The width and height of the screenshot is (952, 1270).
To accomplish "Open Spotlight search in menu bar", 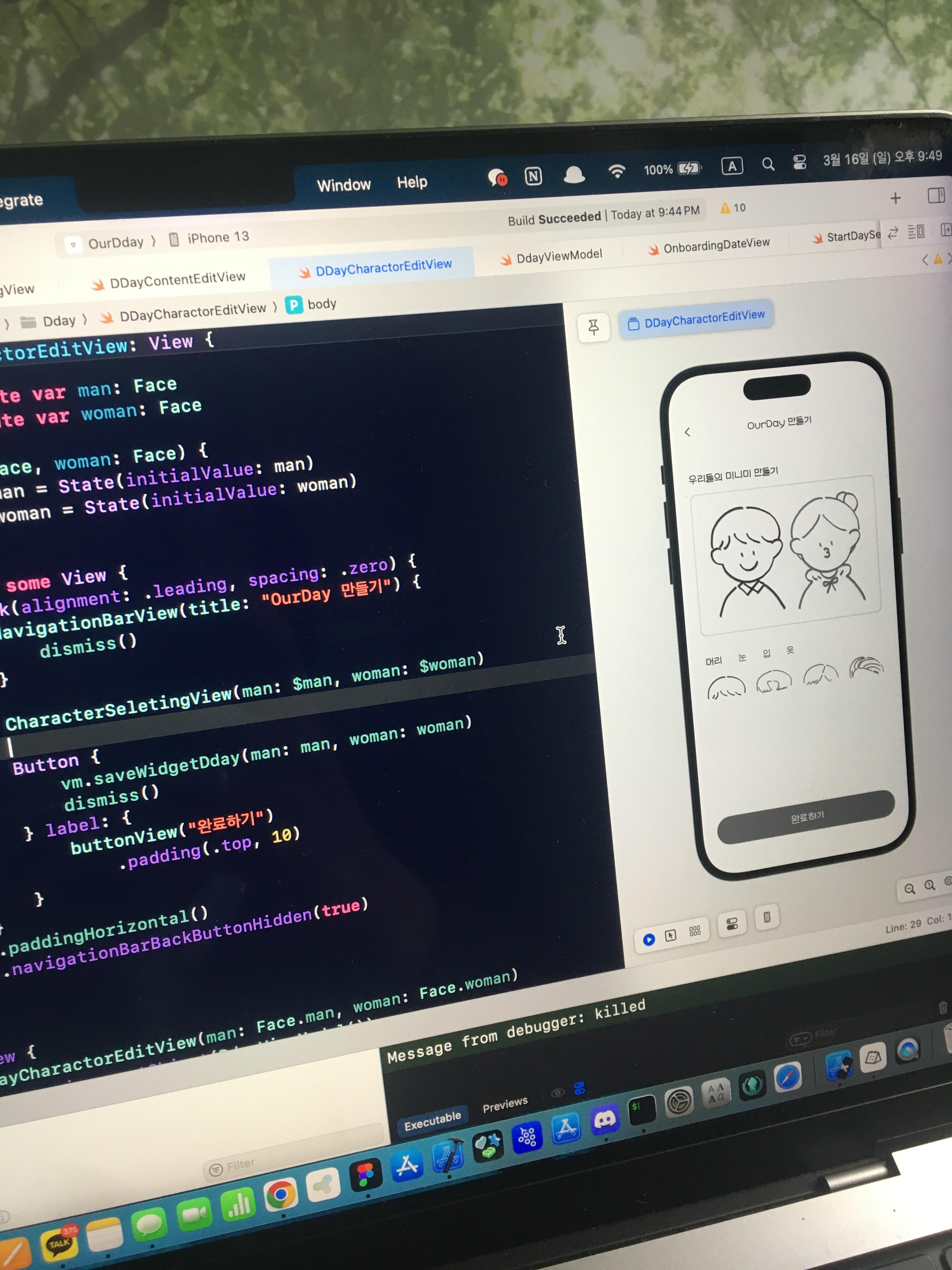I will [x=768, y=165].
